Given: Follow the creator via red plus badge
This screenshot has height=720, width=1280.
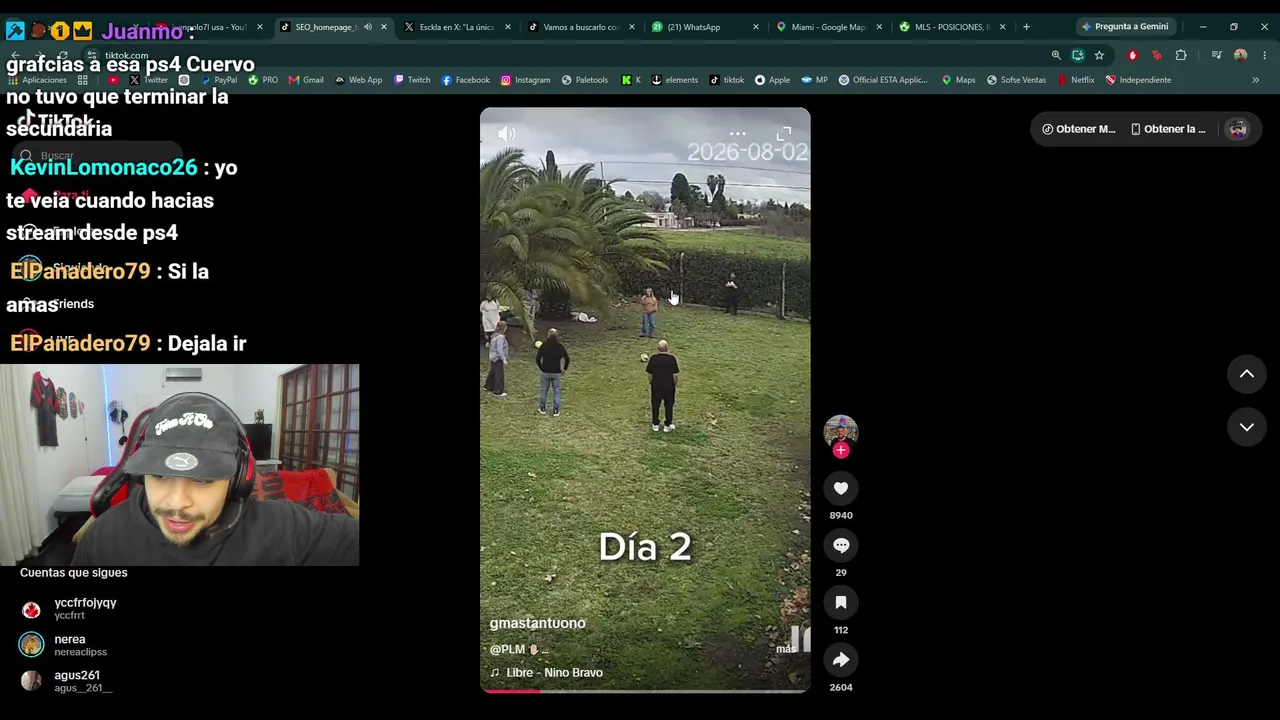Looking at the screenshot, I should tap(841, 450).
